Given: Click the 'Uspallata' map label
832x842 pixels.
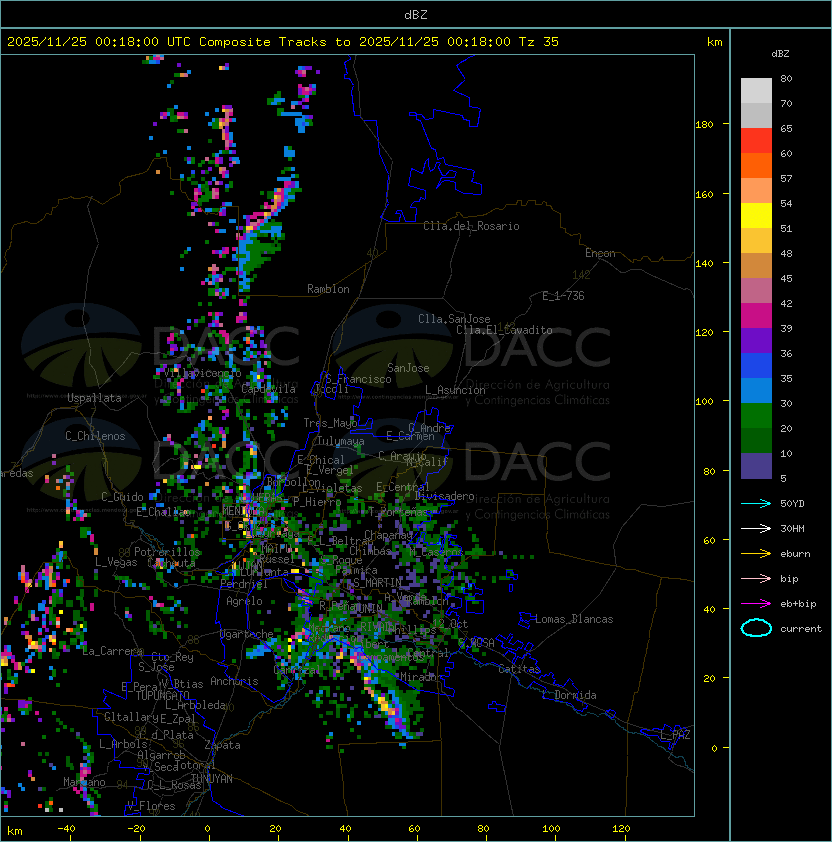Looking at the screenshot, I should click(x=94, y=398).
